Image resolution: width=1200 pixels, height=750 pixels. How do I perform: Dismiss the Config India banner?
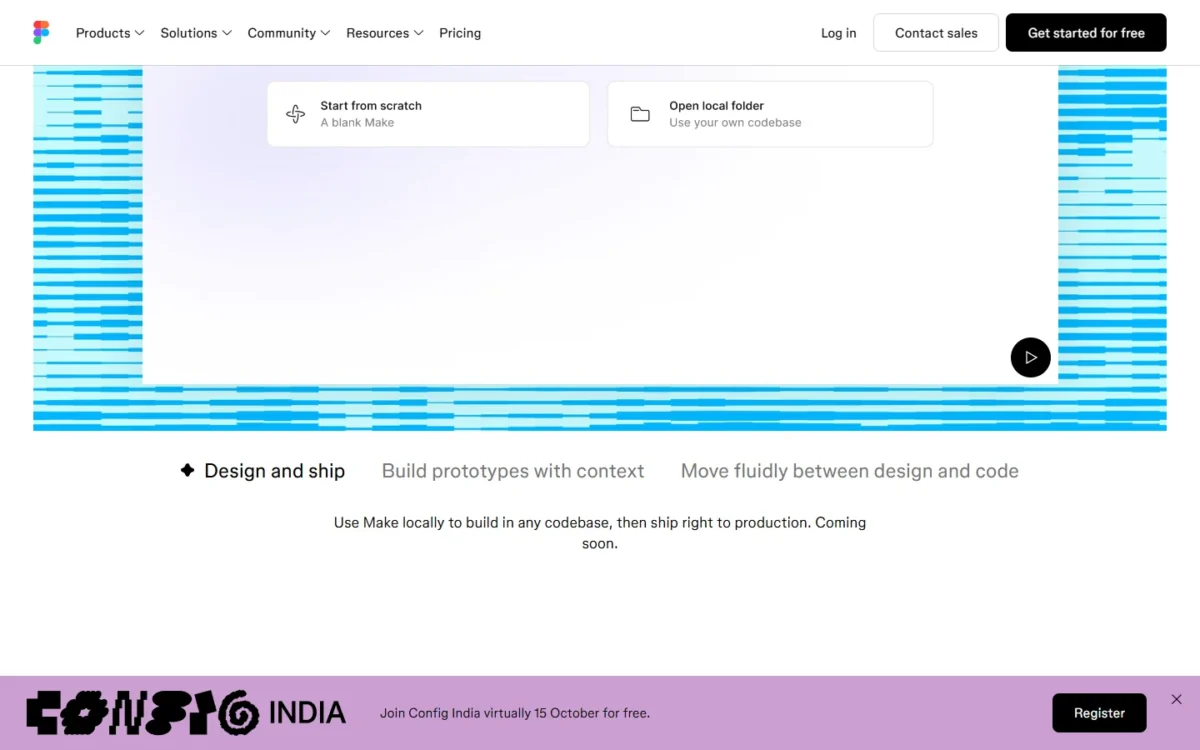[1176, 699]
